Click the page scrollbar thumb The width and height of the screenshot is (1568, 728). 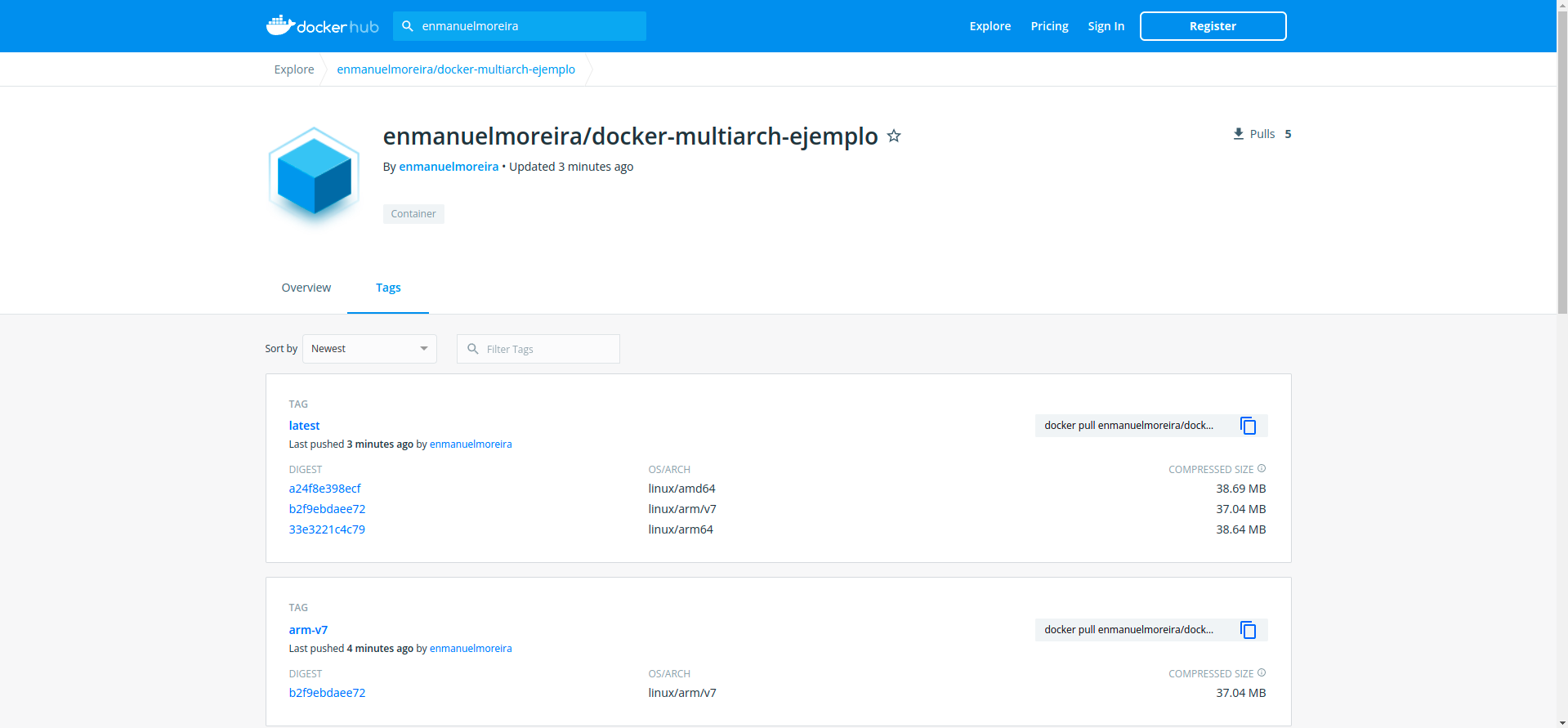pyautogui.click(x=1562, y=162)
